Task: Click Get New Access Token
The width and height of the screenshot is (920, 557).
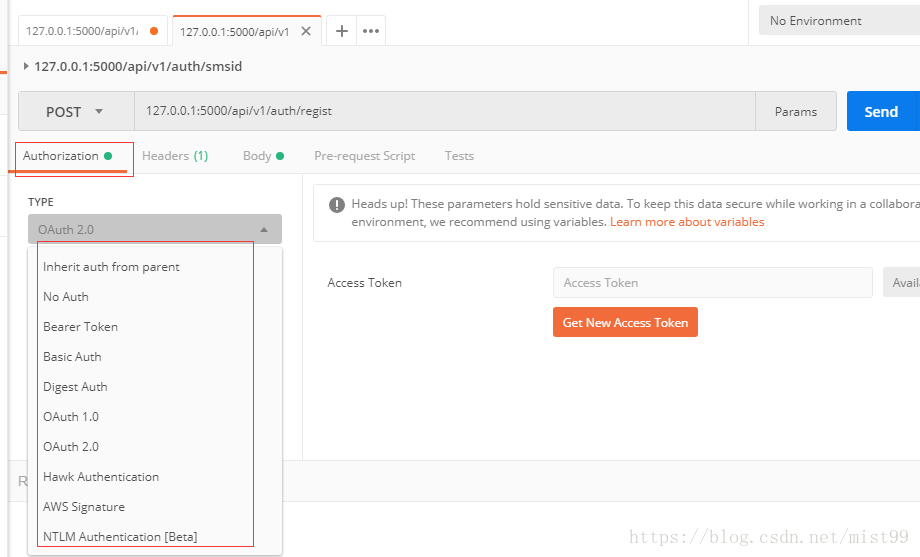Action: point(625,322)
